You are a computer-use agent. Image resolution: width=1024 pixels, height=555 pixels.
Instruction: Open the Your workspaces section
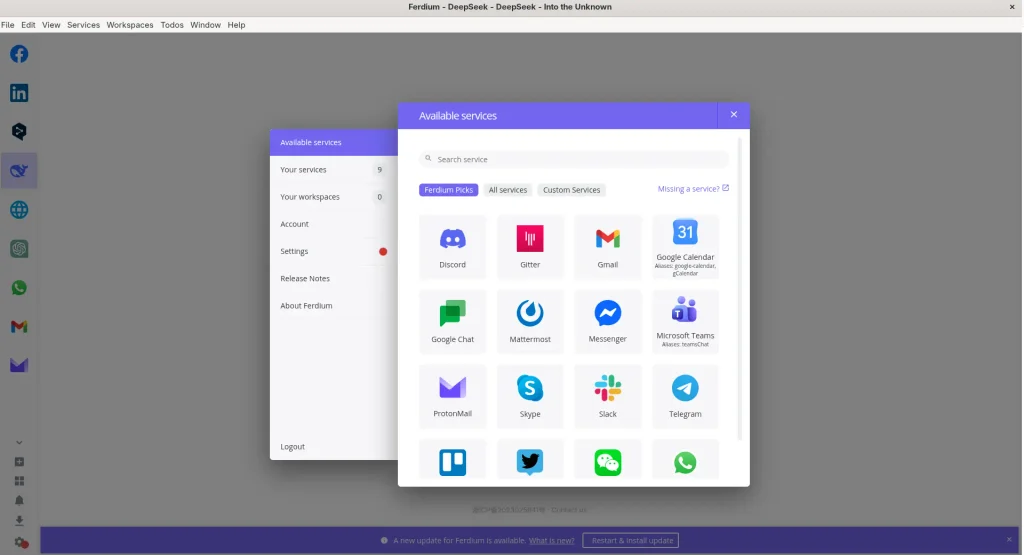click(334, 197)
